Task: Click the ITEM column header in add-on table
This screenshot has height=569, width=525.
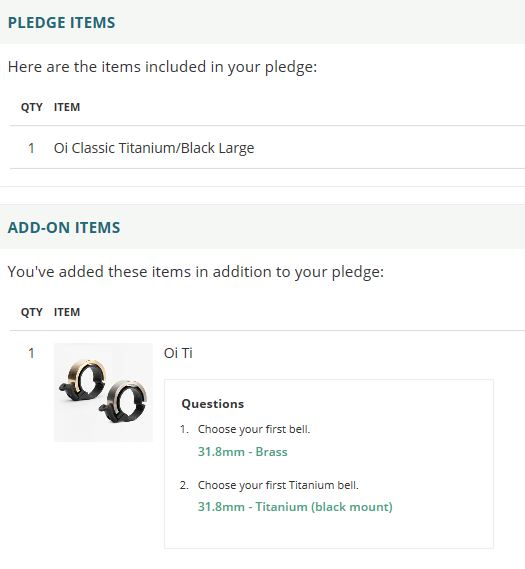Action: click(x=67, y=312)
